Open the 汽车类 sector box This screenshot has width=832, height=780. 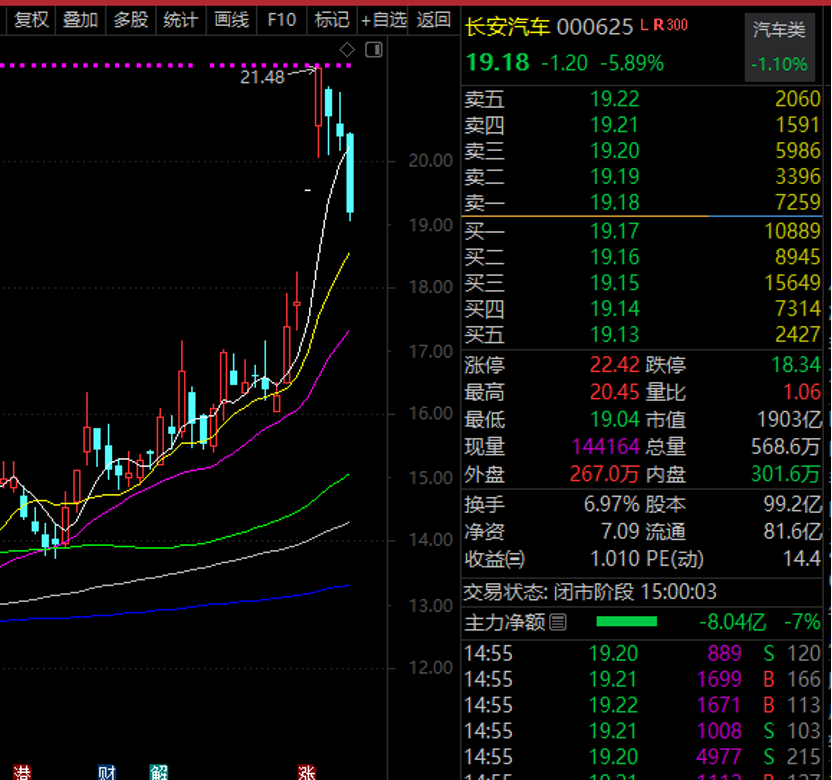779,47
